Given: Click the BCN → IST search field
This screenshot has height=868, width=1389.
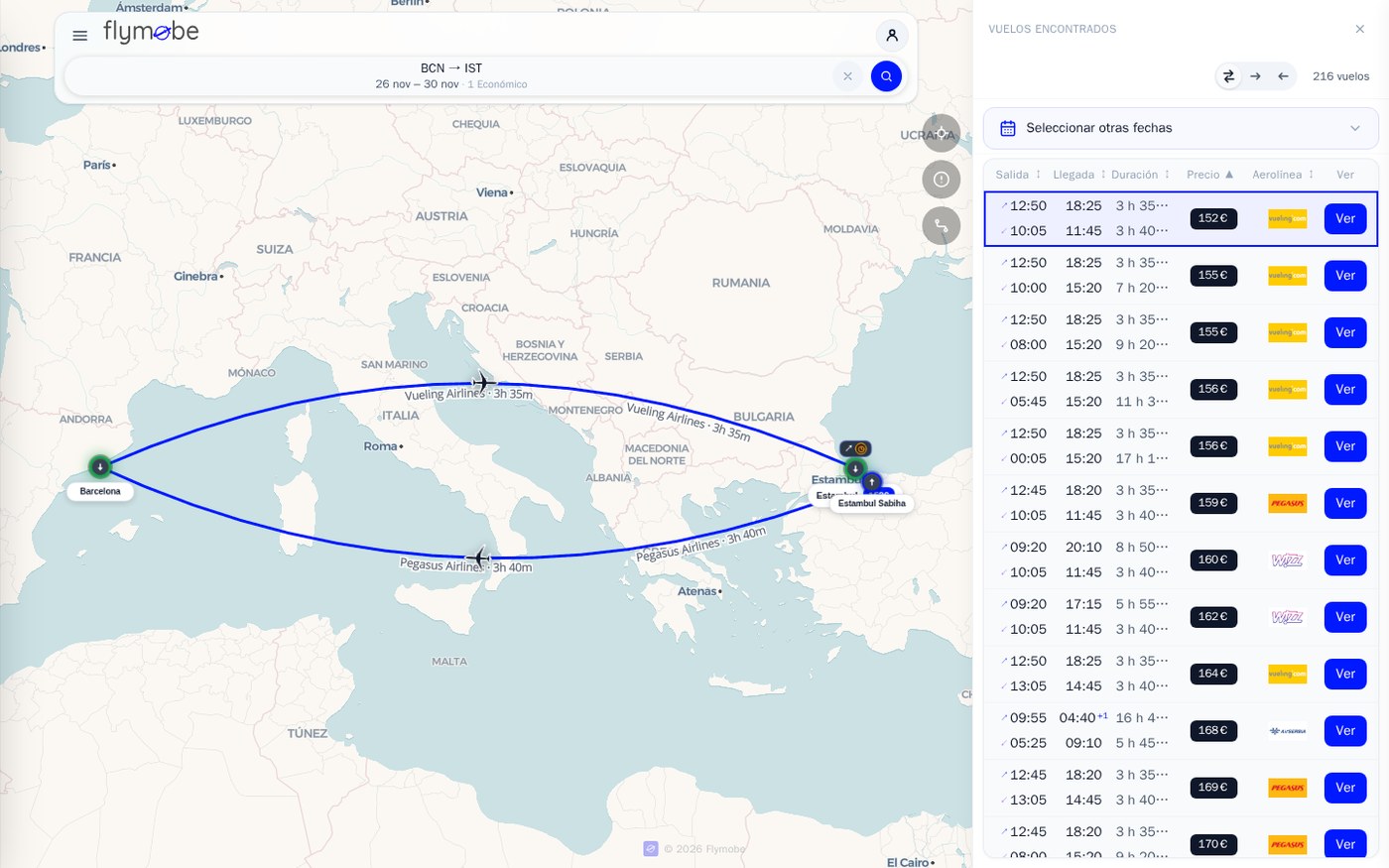Looking at the screenshot, I should [451, 76].
